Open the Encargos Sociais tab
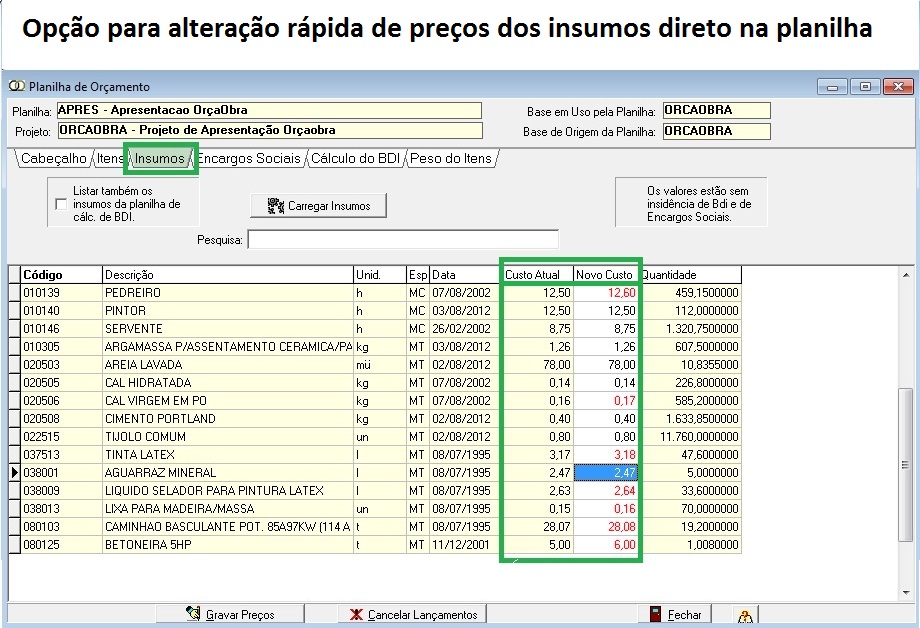This screenshot has height=628, width=920. coord(248,158)
